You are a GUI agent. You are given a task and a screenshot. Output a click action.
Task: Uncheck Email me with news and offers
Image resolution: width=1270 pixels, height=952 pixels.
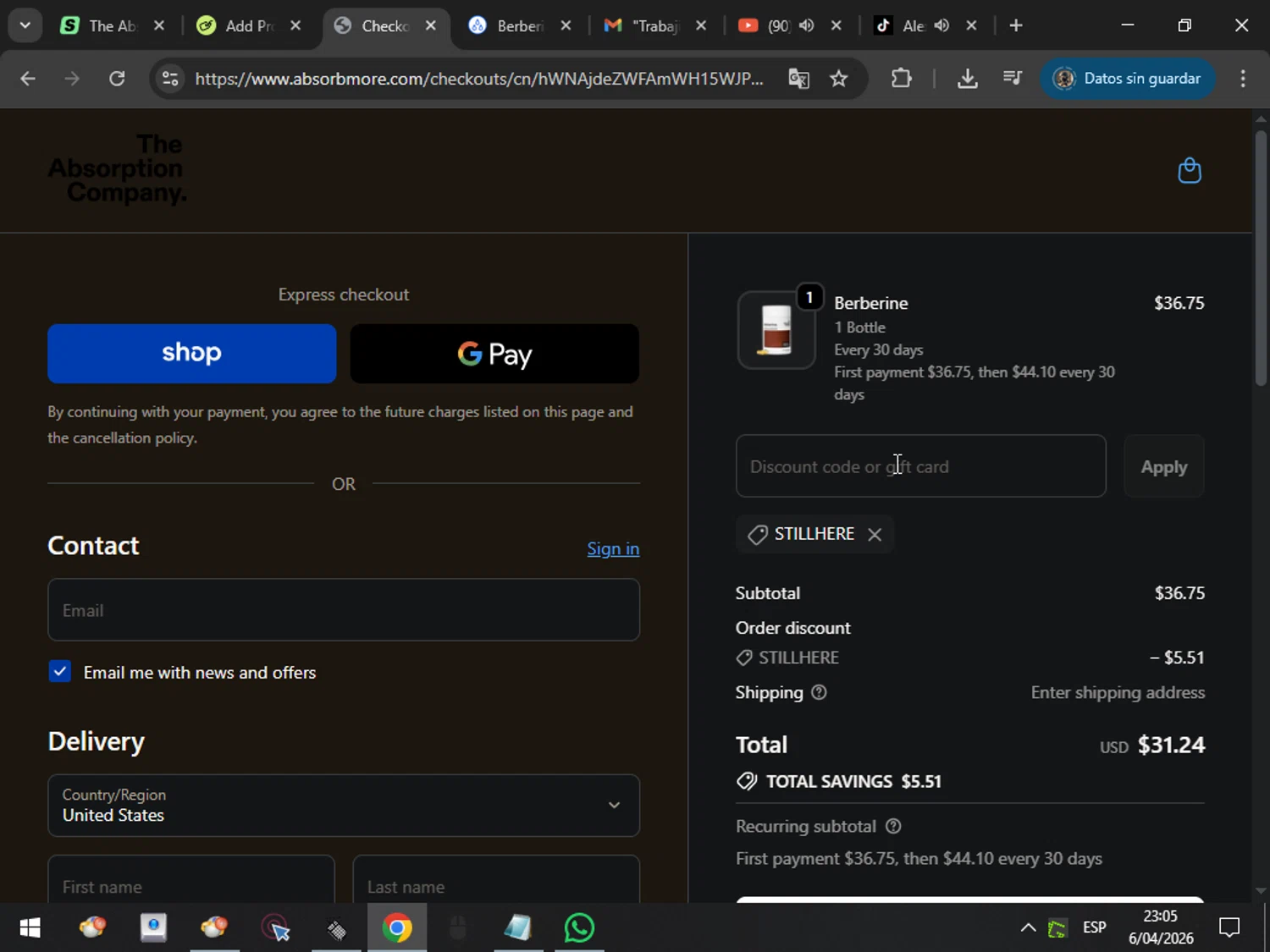click(x=59, y=672)
